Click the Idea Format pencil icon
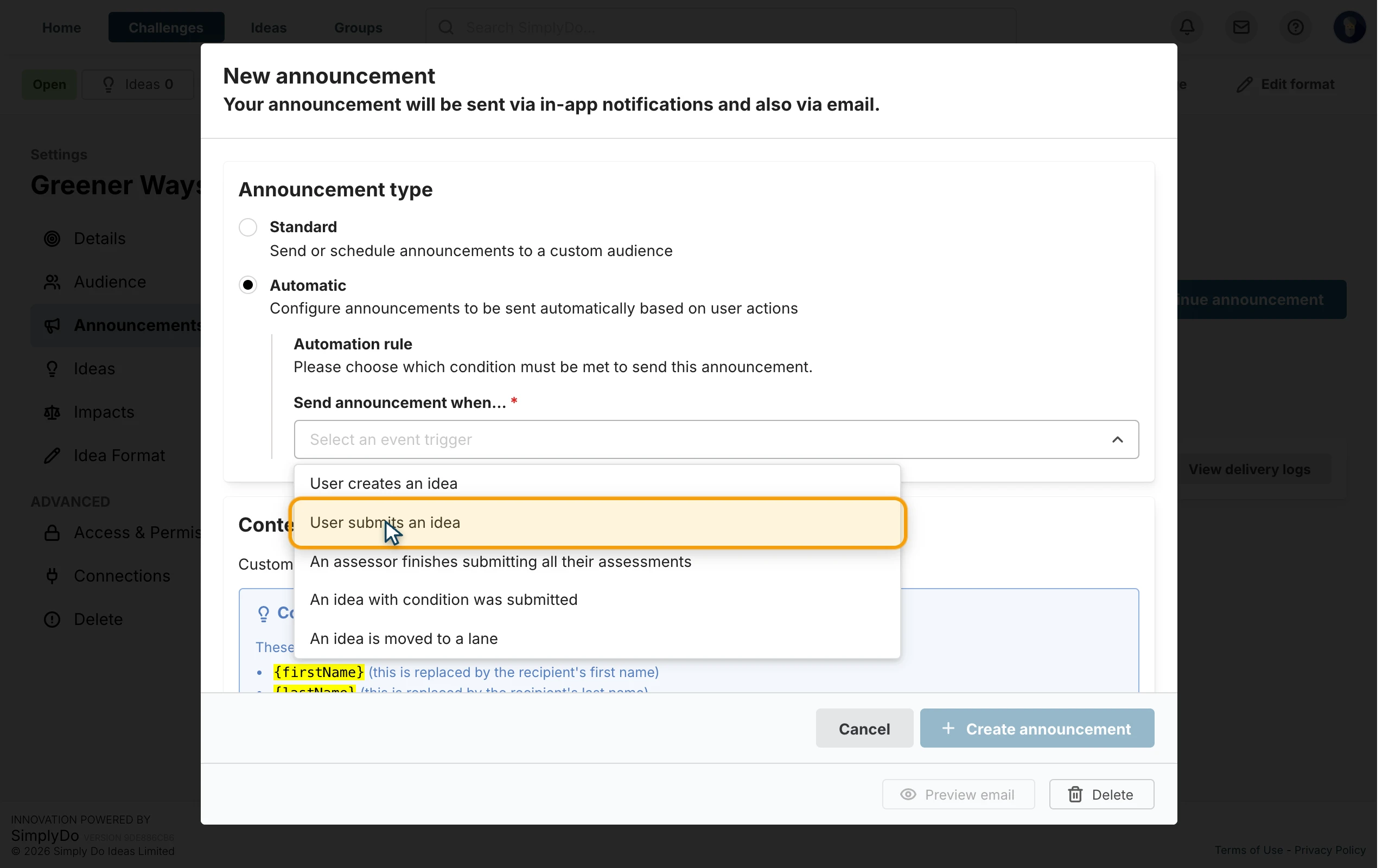 point(52,455)
